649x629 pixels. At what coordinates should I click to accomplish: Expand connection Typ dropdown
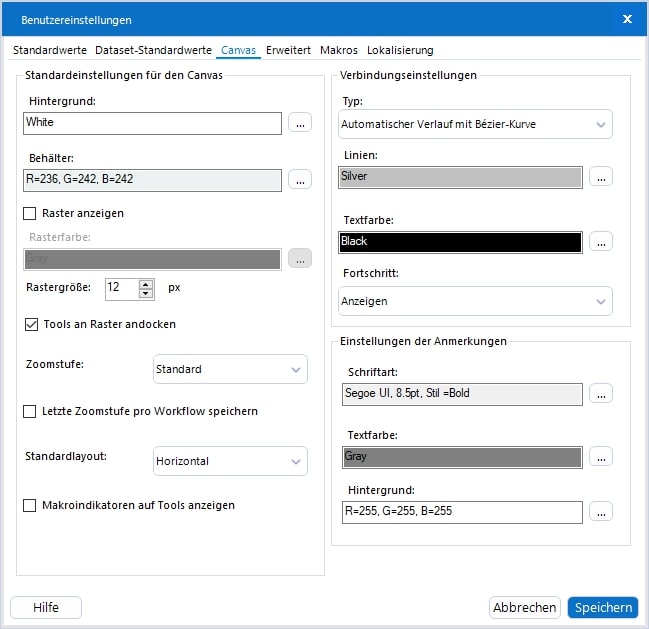[x=475, y=124]
